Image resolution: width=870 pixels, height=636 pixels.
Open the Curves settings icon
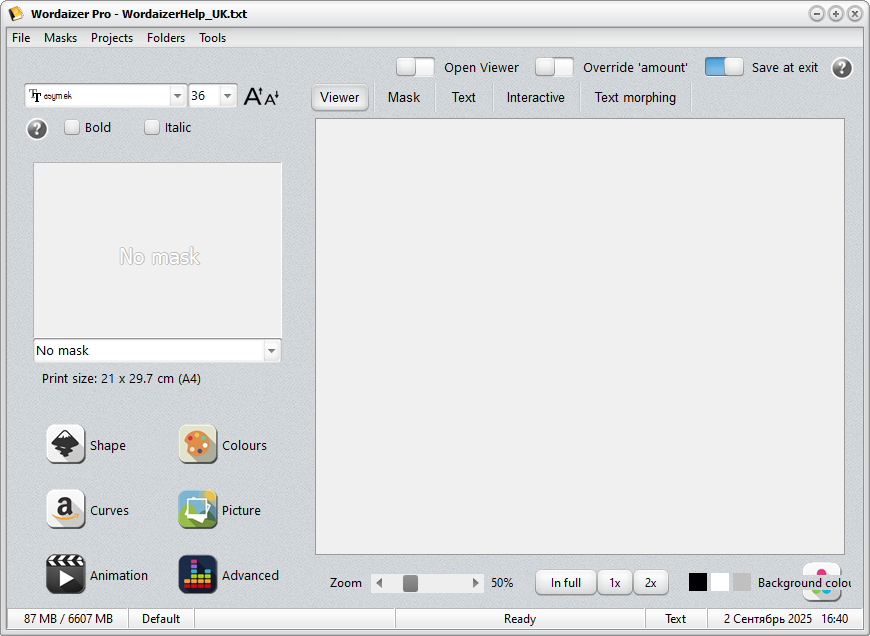(65, 509)
